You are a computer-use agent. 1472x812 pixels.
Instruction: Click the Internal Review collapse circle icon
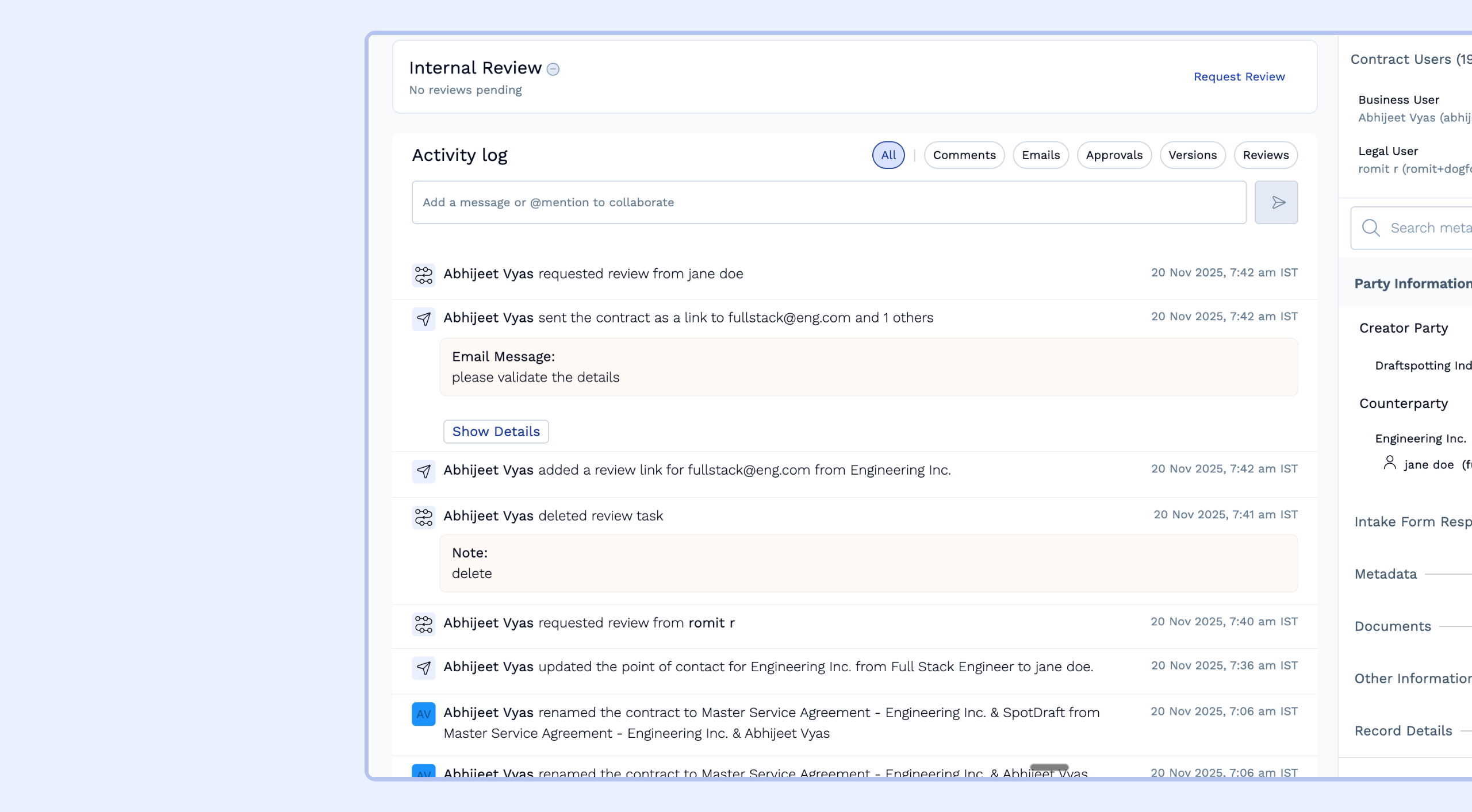[x=553, y=69]
